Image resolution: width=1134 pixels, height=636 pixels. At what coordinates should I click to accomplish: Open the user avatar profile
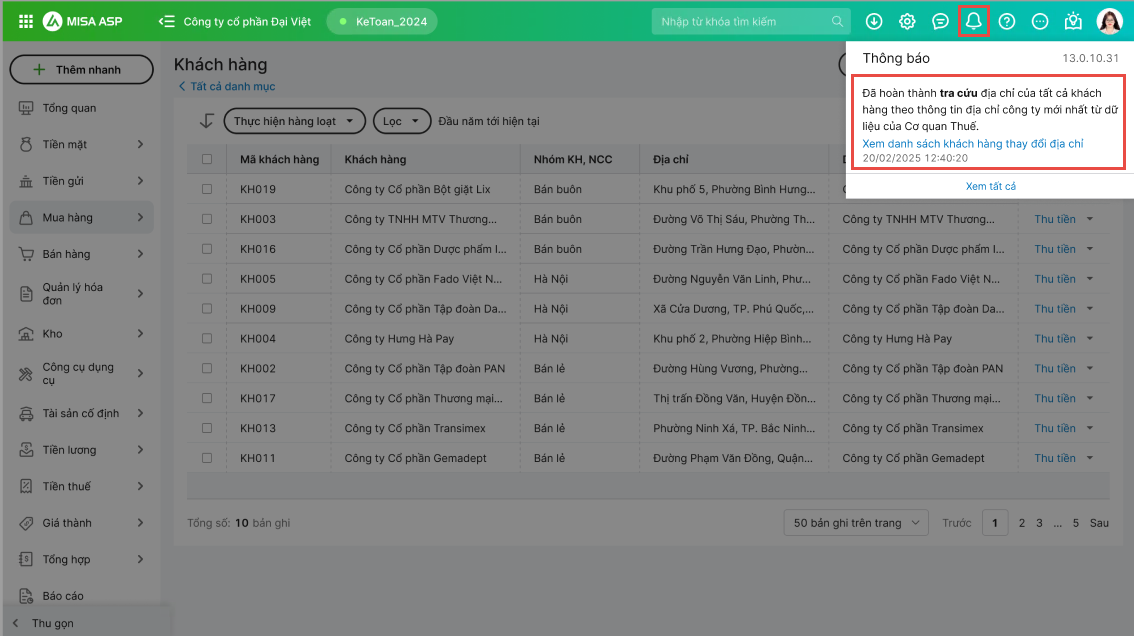point(1109,22)
